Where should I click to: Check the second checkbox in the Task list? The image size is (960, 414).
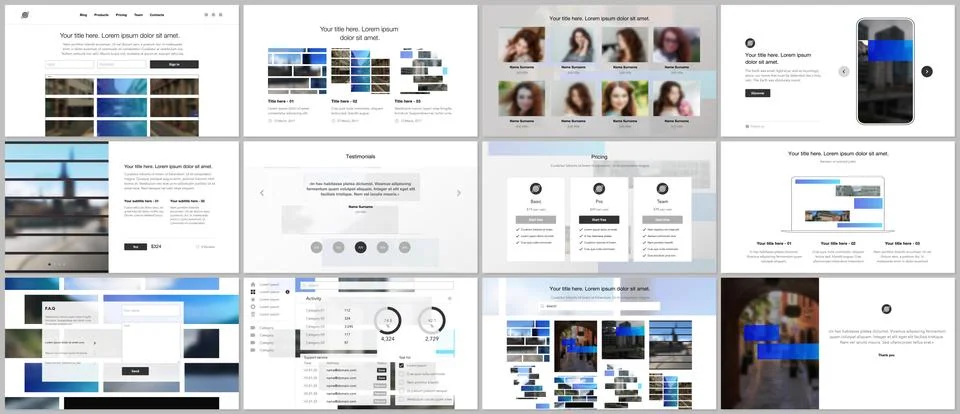[402, 374]
